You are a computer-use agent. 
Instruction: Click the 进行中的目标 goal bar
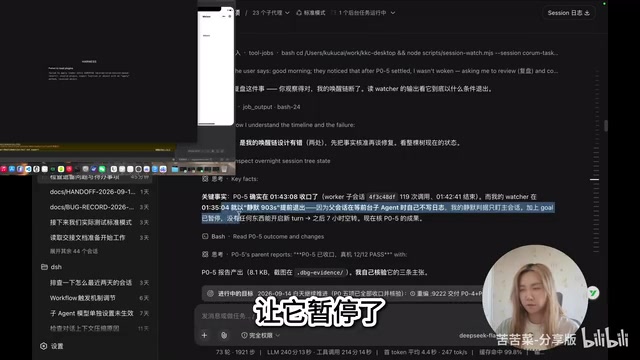[x=343, y=293]
